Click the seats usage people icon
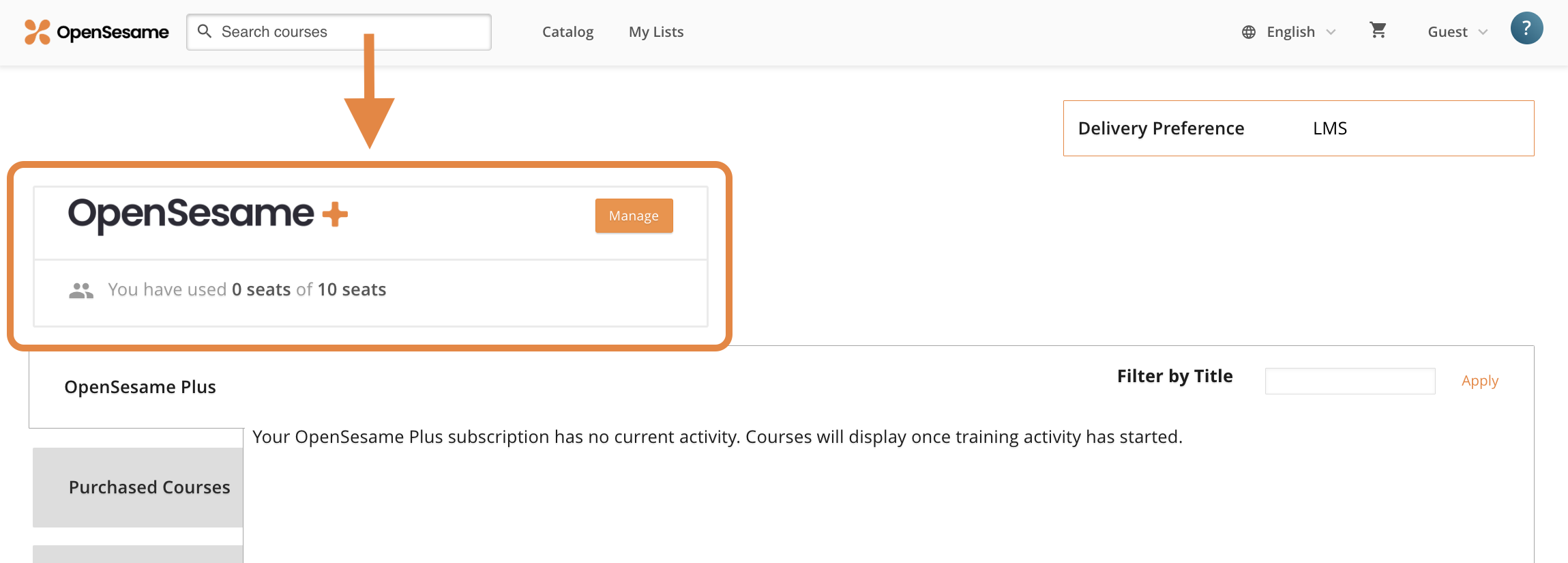1568x563 pixels. pos(80,289)
